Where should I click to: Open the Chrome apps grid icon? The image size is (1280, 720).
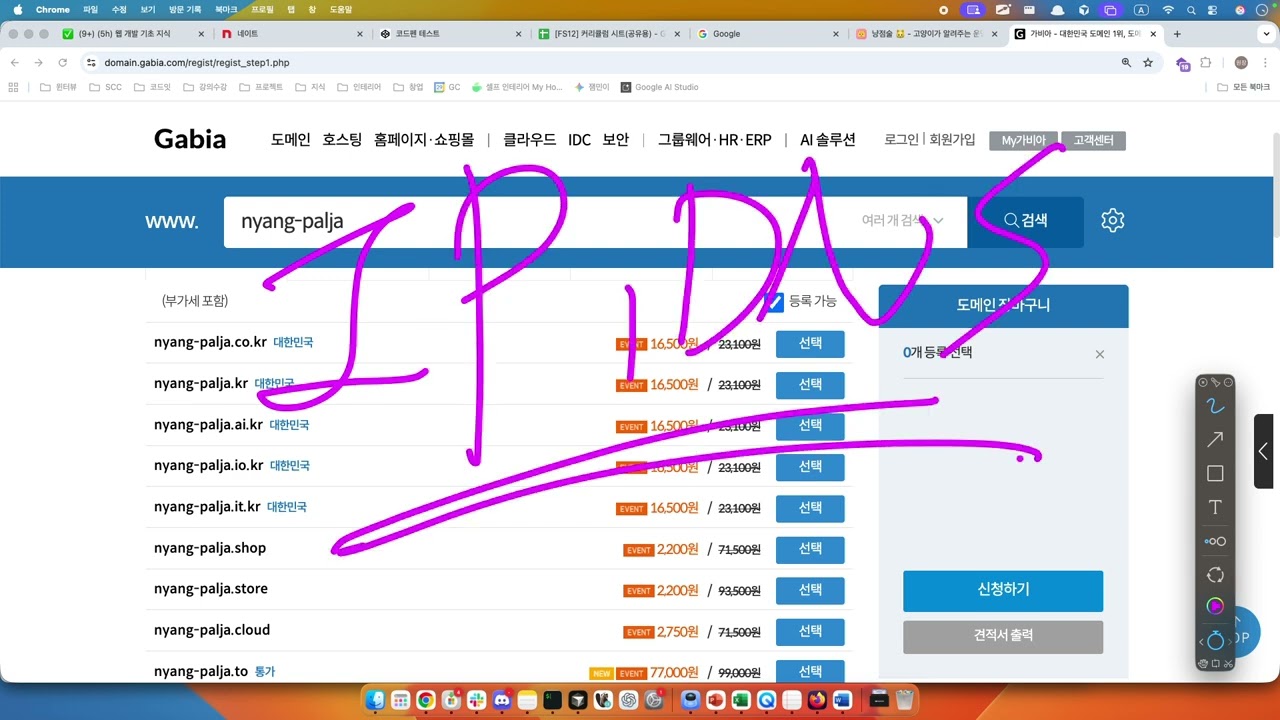[14, 87]
